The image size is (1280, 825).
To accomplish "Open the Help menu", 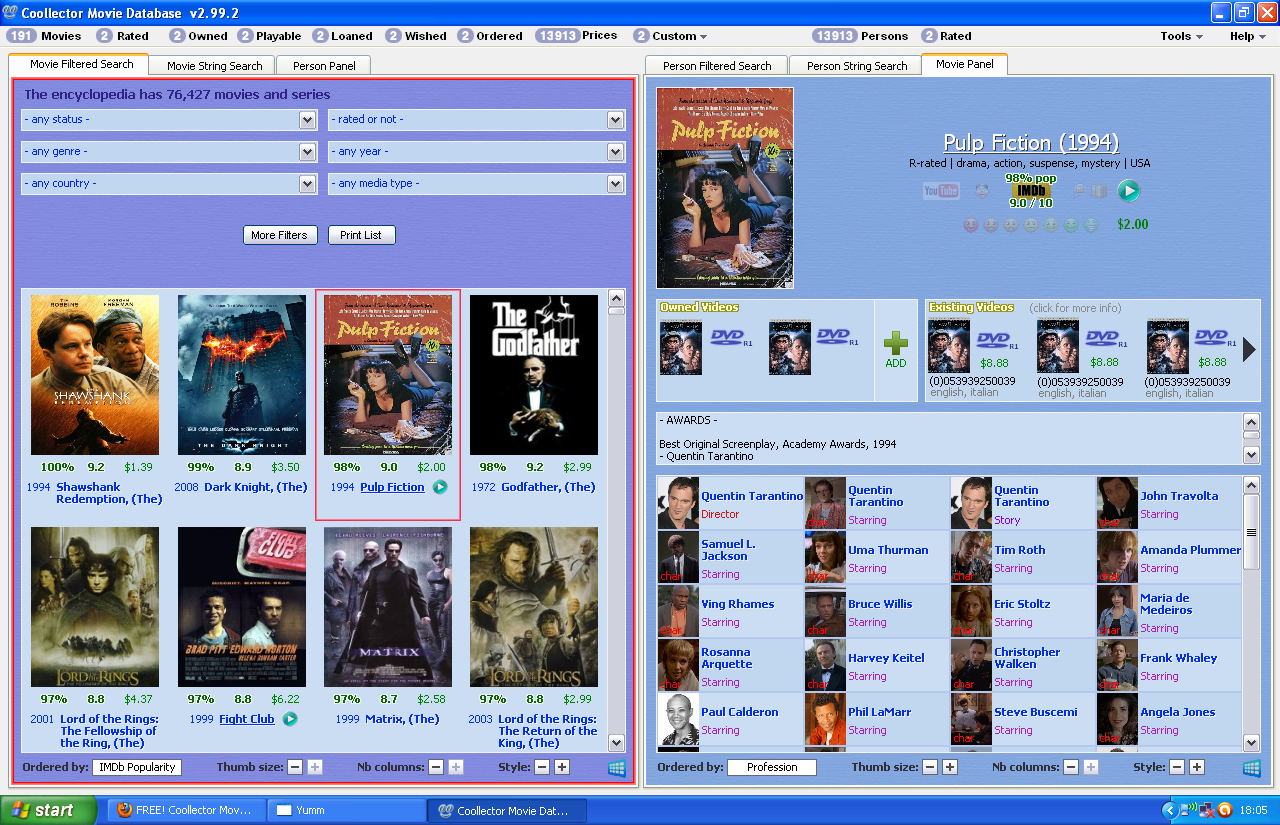I will (1247, 36).
